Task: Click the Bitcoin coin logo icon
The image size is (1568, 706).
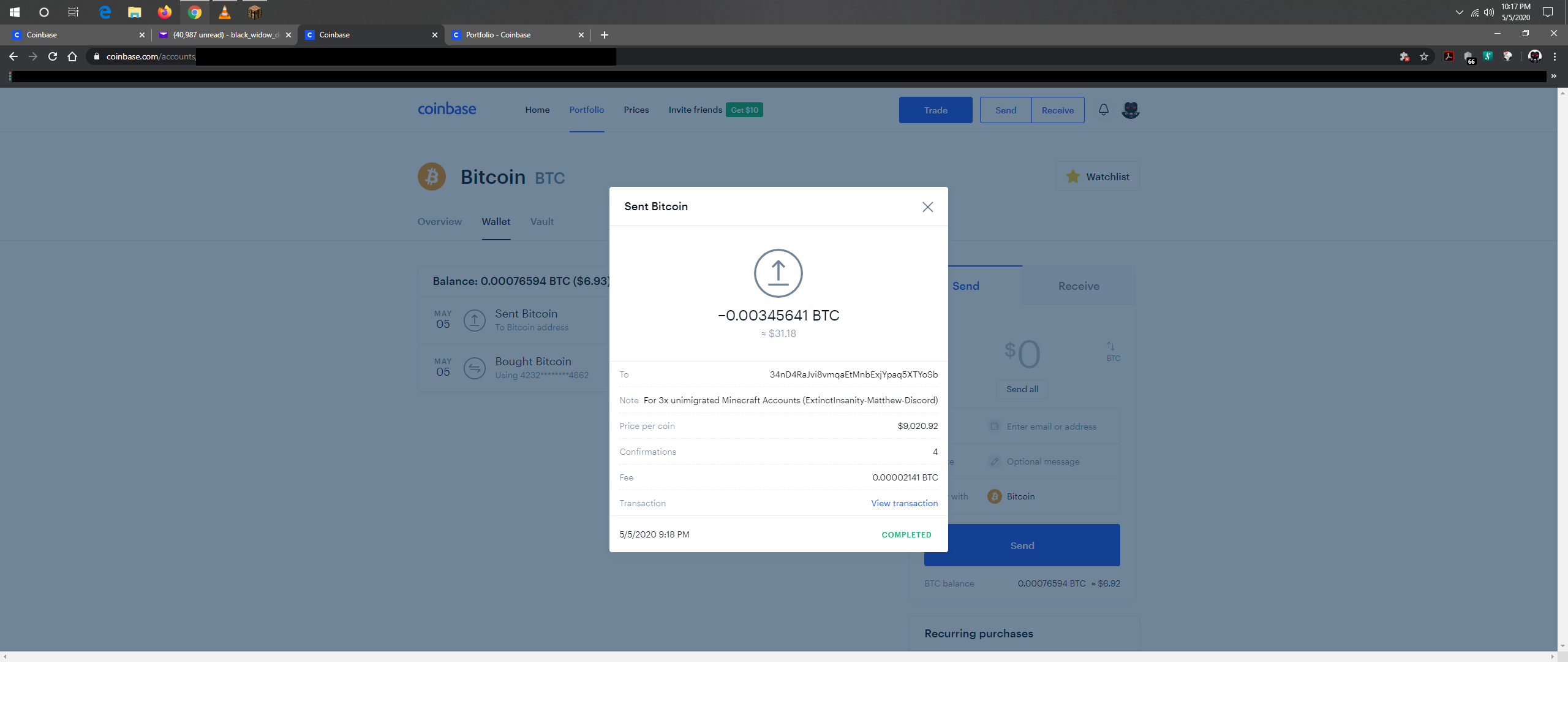Action: click(x=432, y=176)
